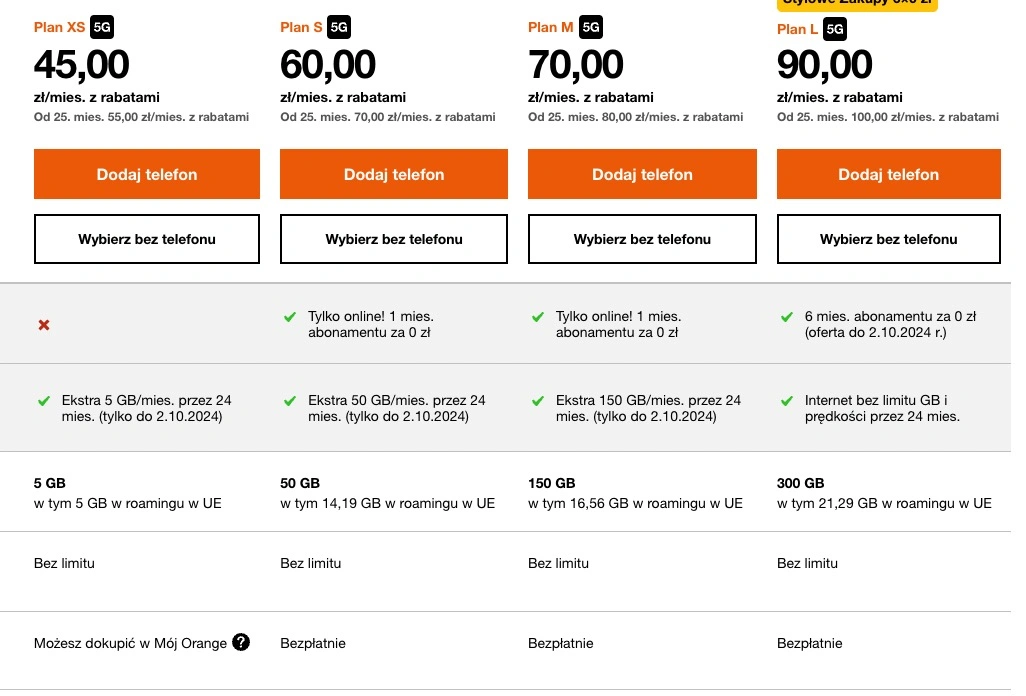Choose Plan S without a phone
The height and width of the screenshot is (696, 1026).
(394, 239)
